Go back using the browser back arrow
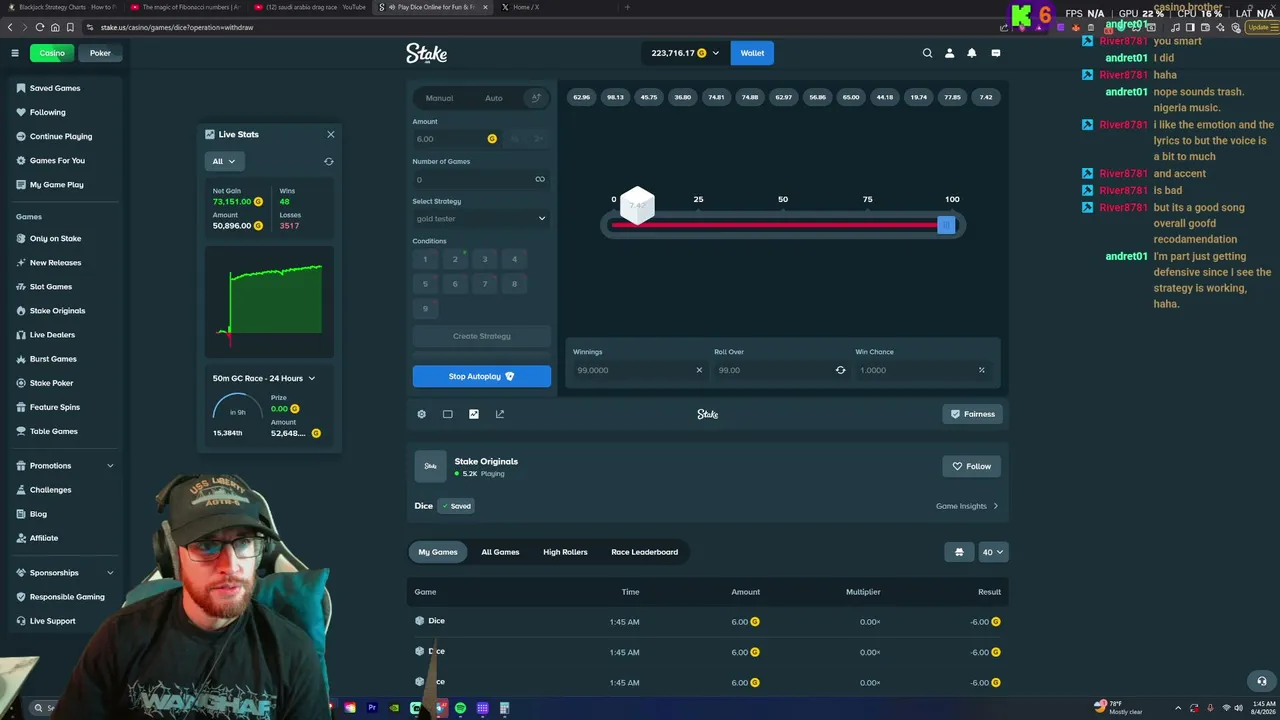Image resolution: width=1280 pixels, height=720 pixels. tap(10, 27)
